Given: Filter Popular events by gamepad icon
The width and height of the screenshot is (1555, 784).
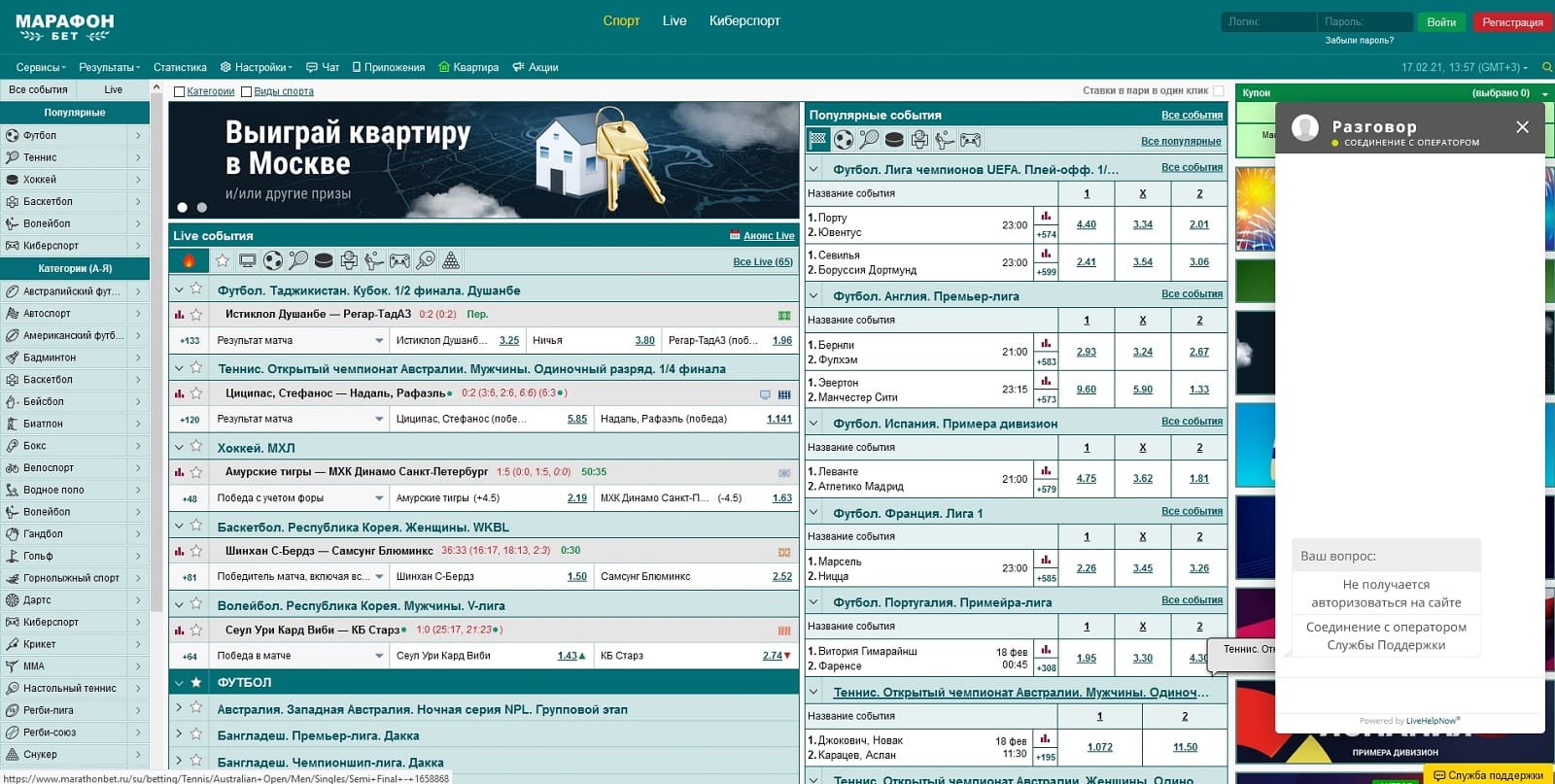Looking at the screenshot, I should 970,140.
